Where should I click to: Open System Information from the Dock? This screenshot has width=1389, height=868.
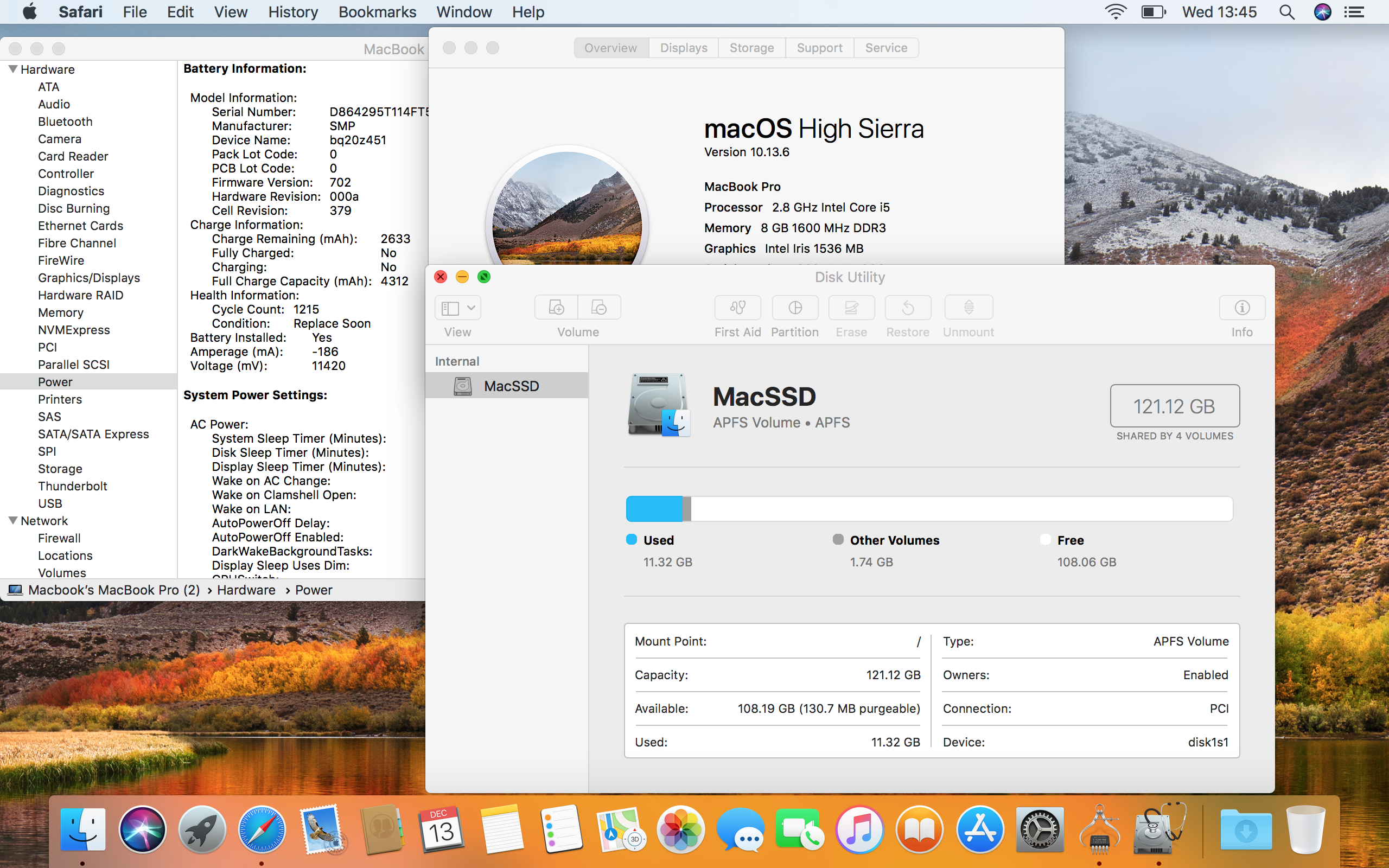pos(1099,829)
